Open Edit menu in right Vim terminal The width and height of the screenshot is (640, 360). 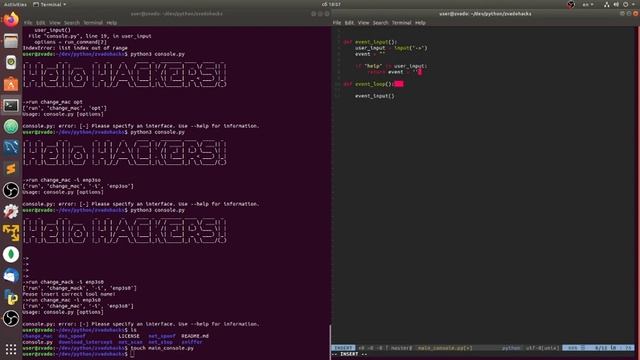349,23
